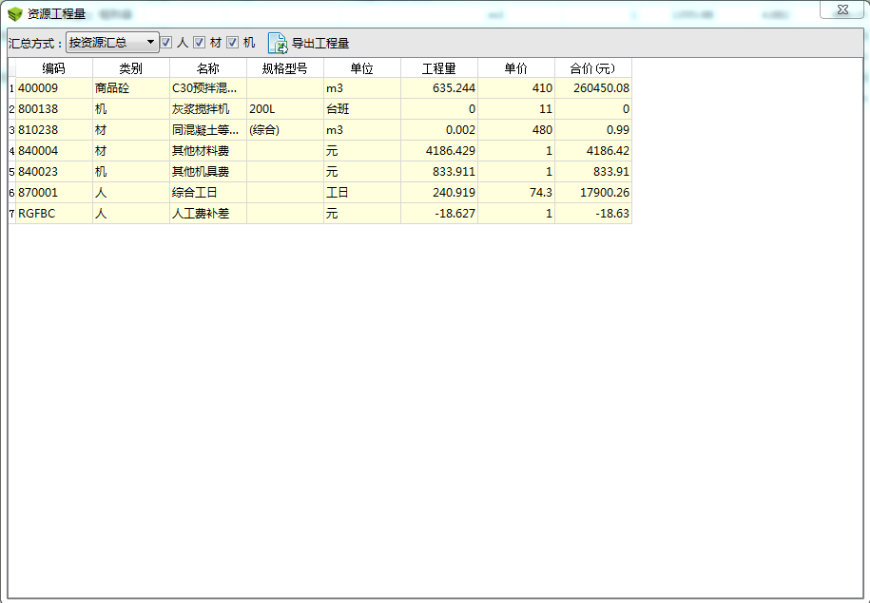Click the 类别 column header

coord(131,68)
